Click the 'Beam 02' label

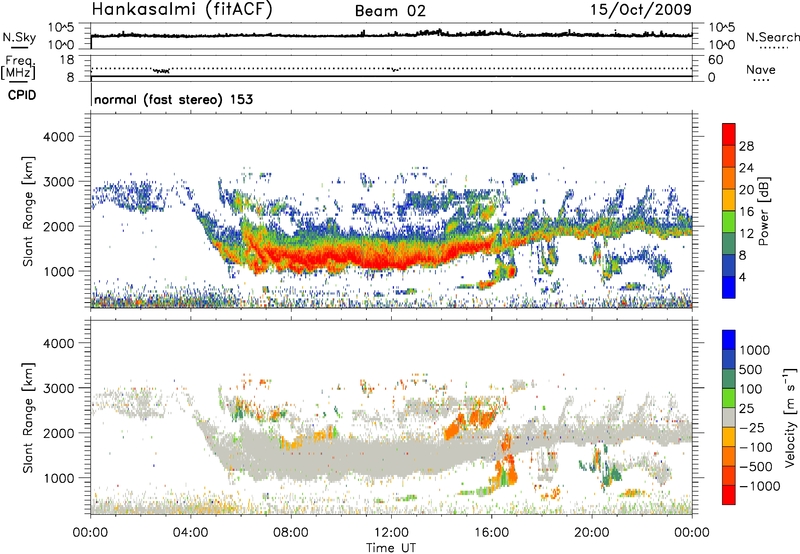click(x=390, y=11)
